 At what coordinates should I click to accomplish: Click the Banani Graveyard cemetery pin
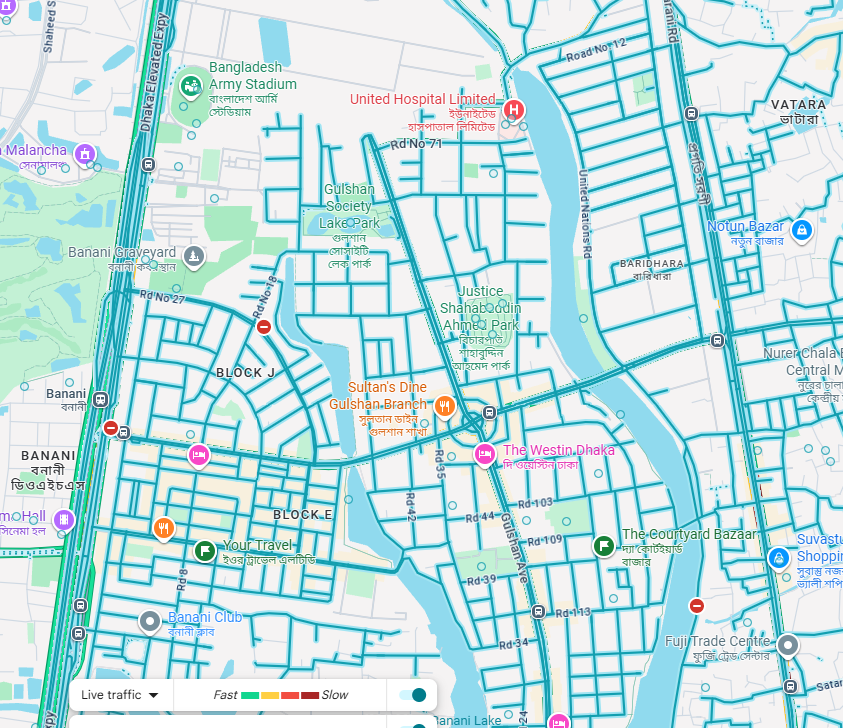[x=194, y=256]
